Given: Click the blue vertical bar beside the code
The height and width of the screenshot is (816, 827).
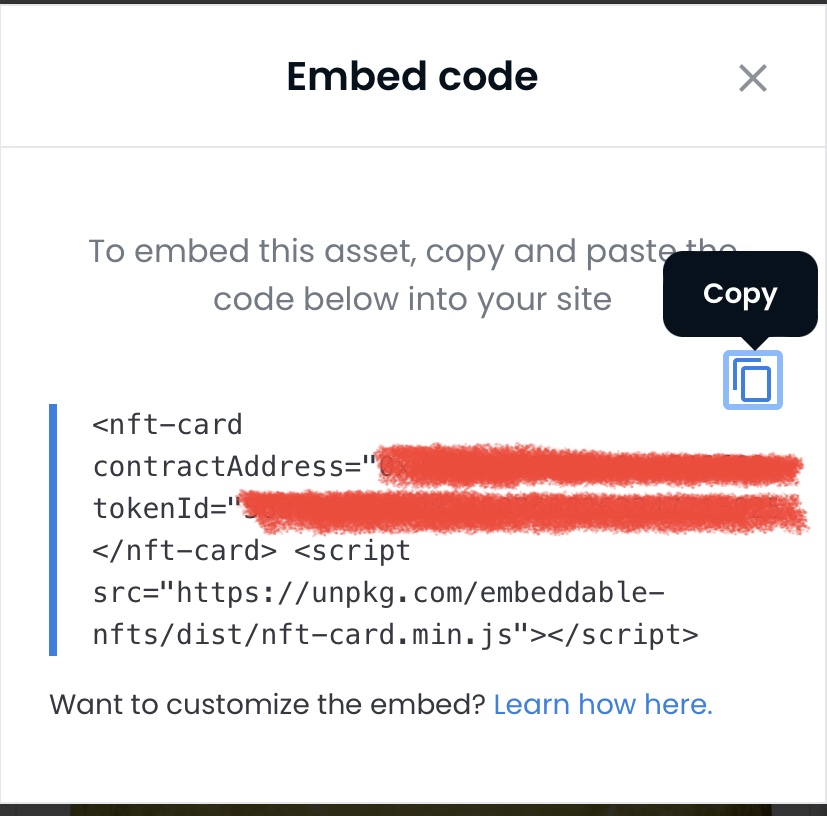Looking at the screenshot, I should (53, 530).
